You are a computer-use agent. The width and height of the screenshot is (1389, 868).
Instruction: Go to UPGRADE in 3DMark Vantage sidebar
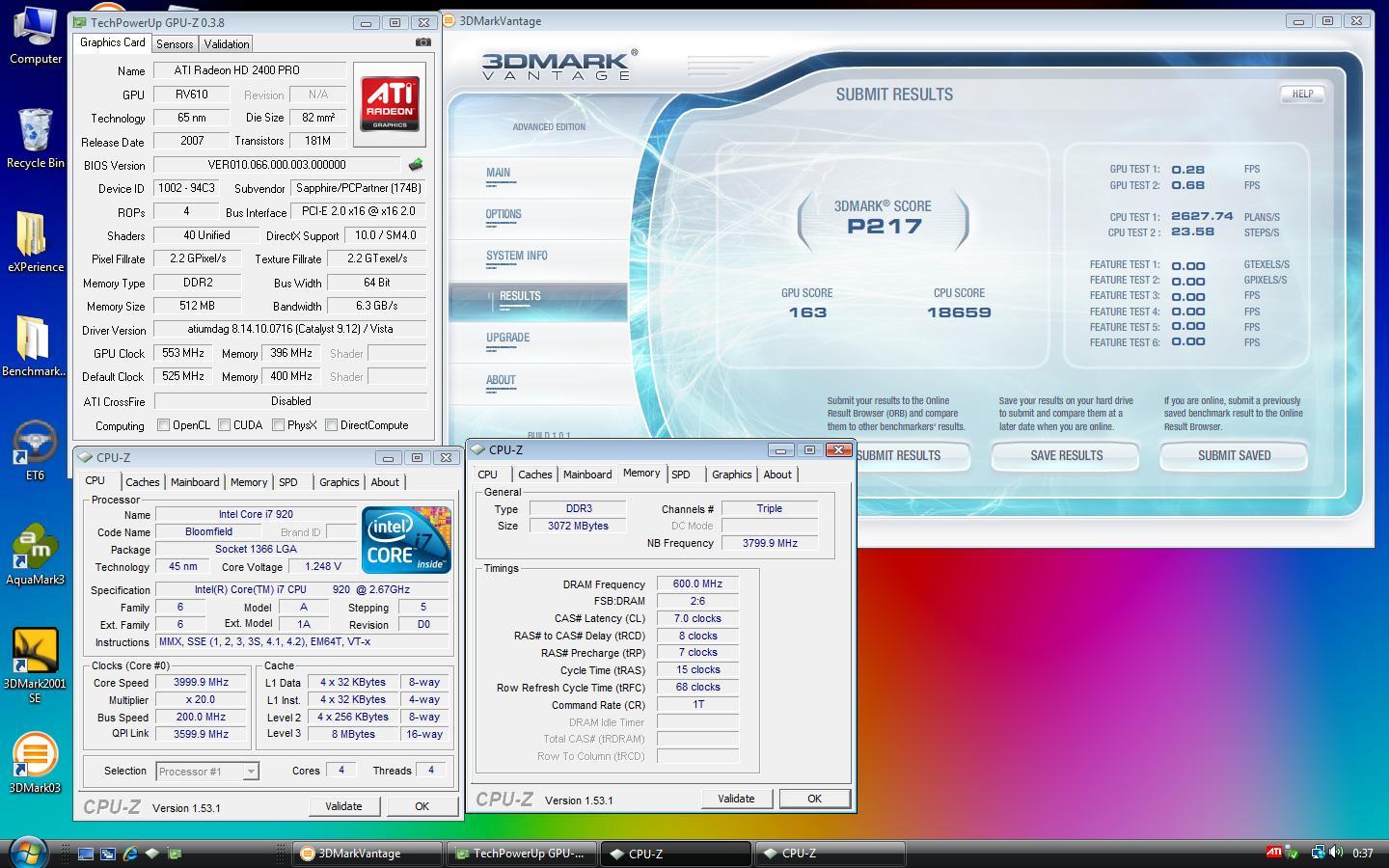coord(508,339)
